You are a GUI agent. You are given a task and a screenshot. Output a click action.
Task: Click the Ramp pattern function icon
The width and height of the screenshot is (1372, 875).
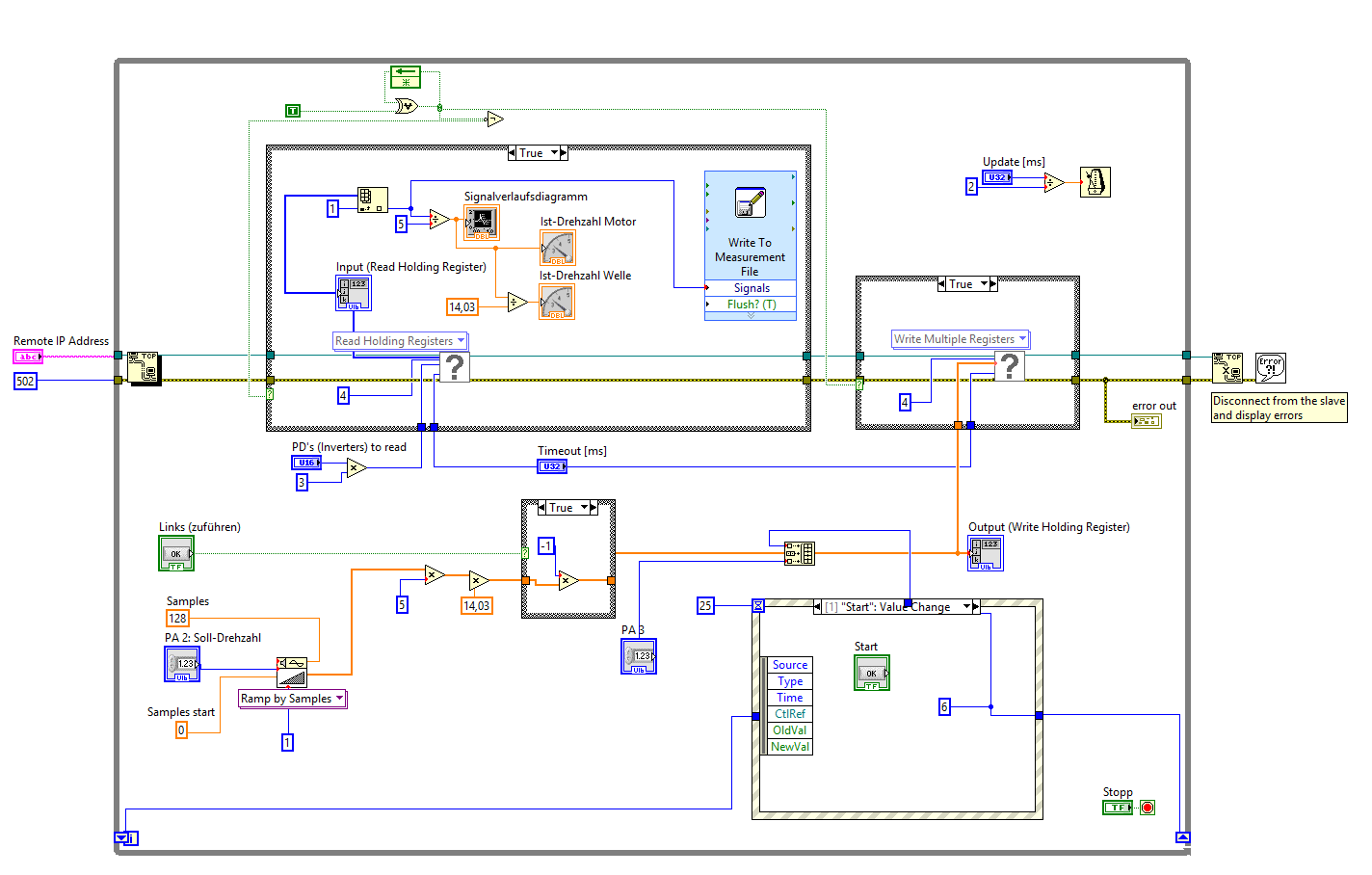pos(292,672)
